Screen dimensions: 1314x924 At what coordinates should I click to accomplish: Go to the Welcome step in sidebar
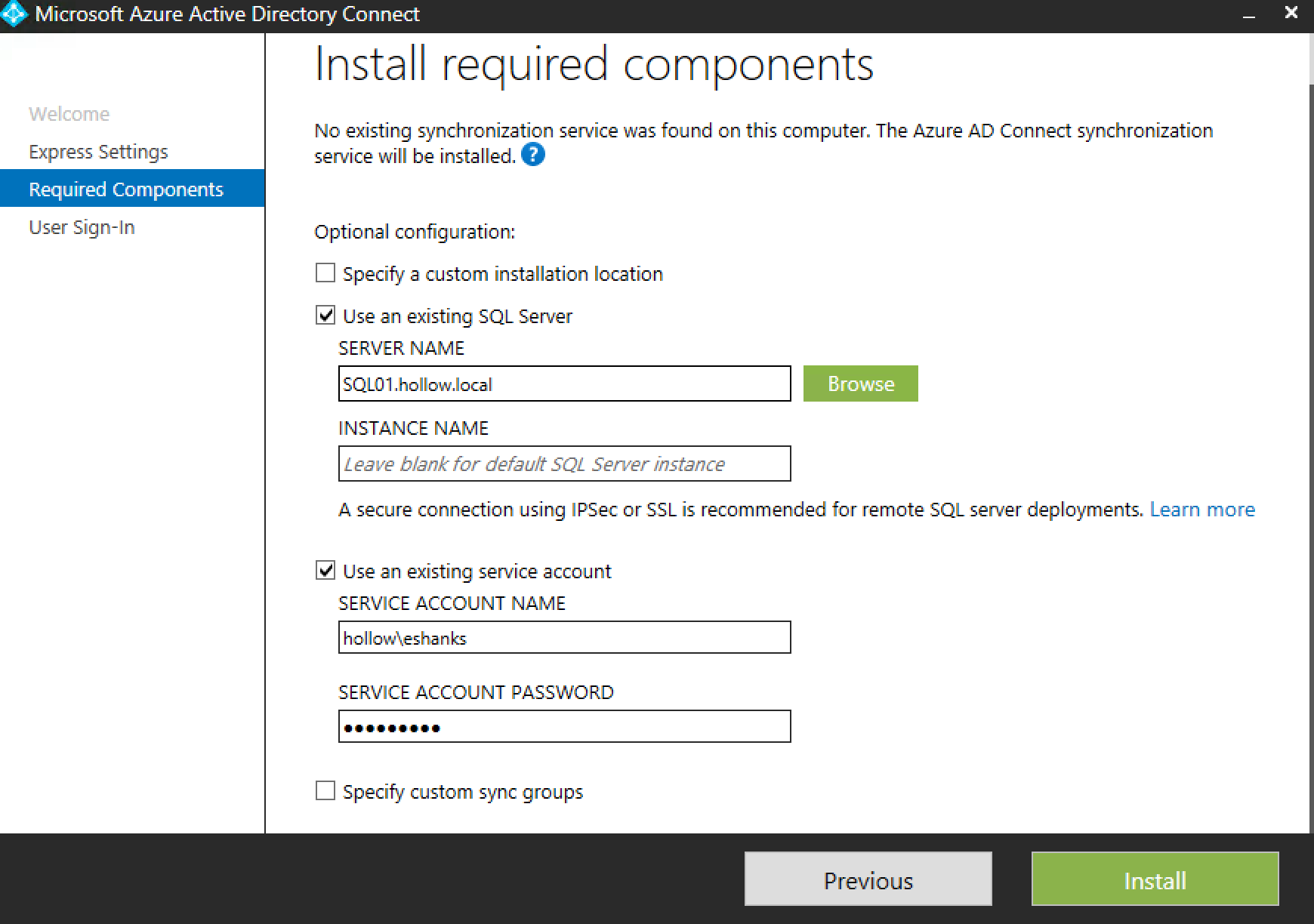69,114
